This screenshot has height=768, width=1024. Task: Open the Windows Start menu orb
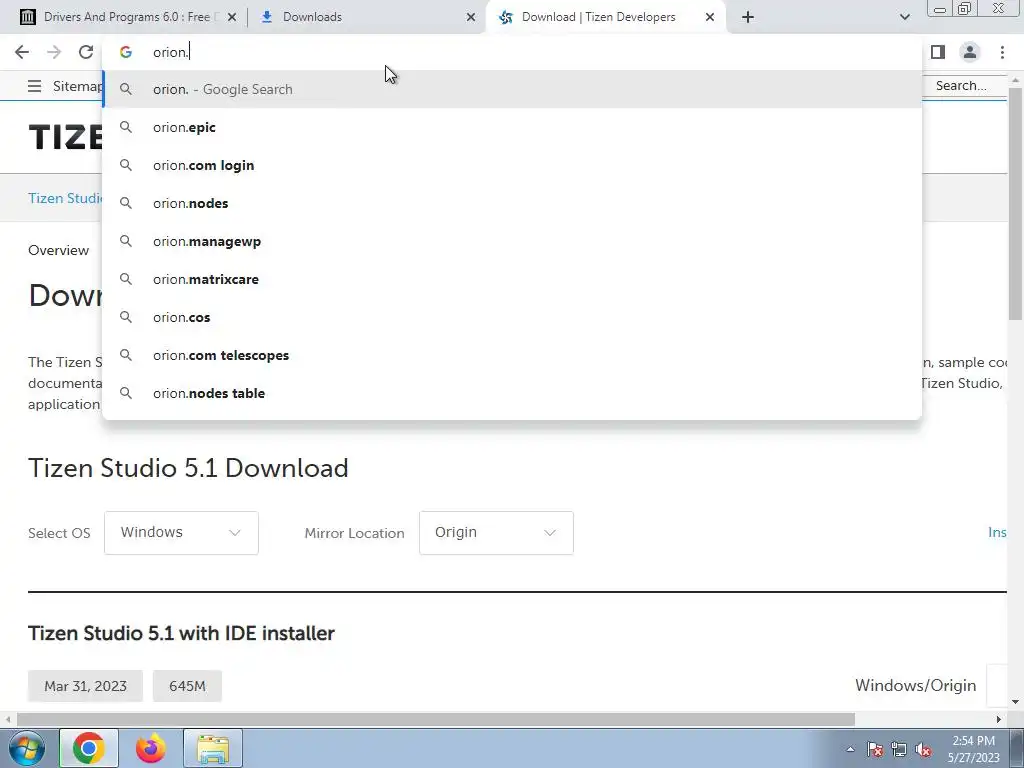click(27, 748)
